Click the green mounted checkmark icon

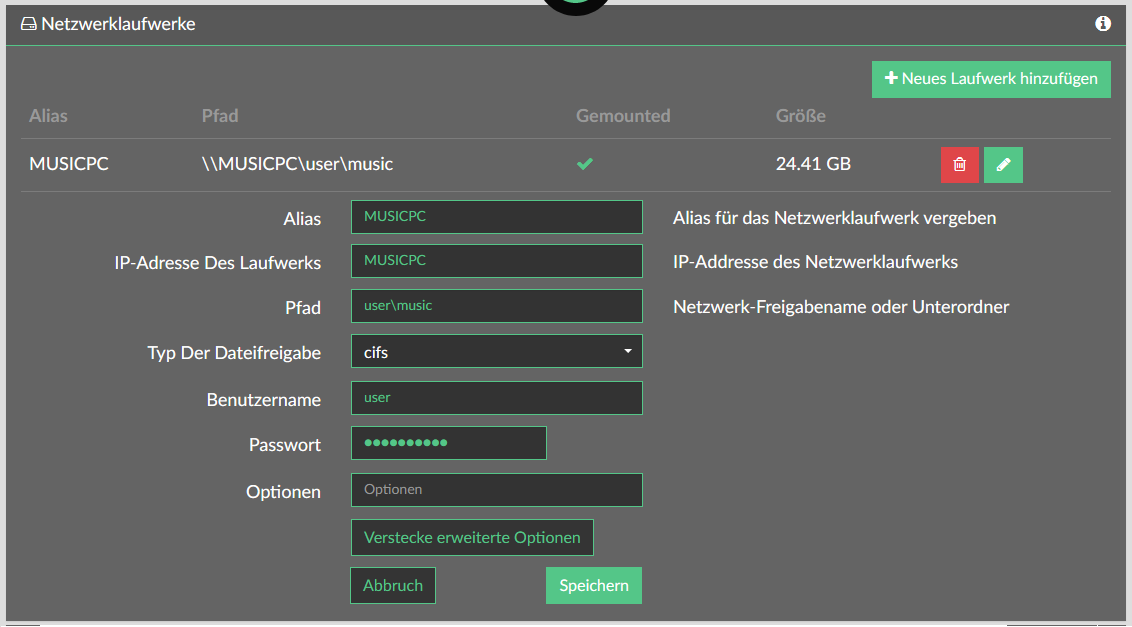tap(585, 164)
